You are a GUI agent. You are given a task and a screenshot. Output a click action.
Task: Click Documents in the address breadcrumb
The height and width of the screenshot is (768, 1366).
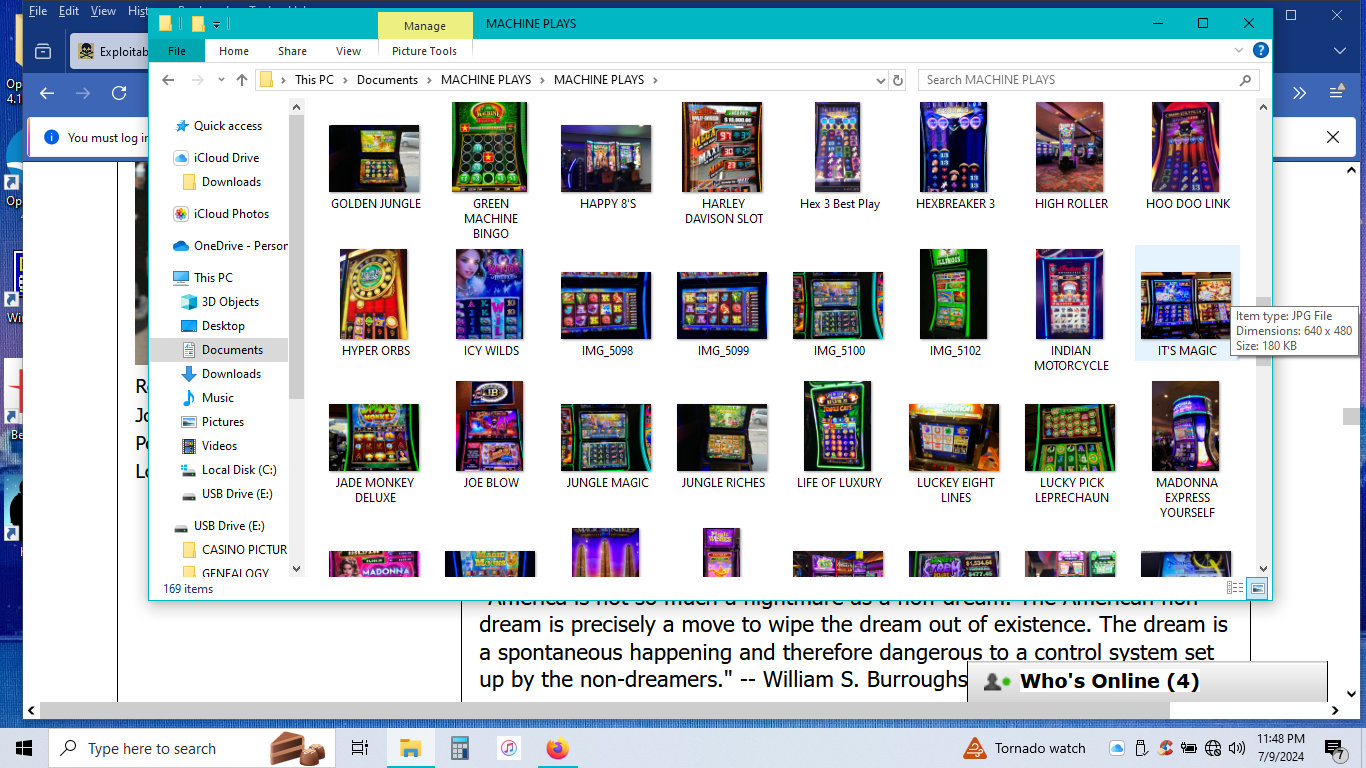[387, 80]
